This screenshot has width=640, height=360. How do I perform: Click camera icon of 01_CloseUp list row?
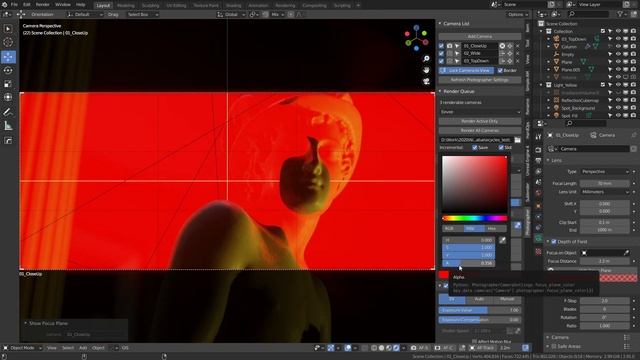449,46
